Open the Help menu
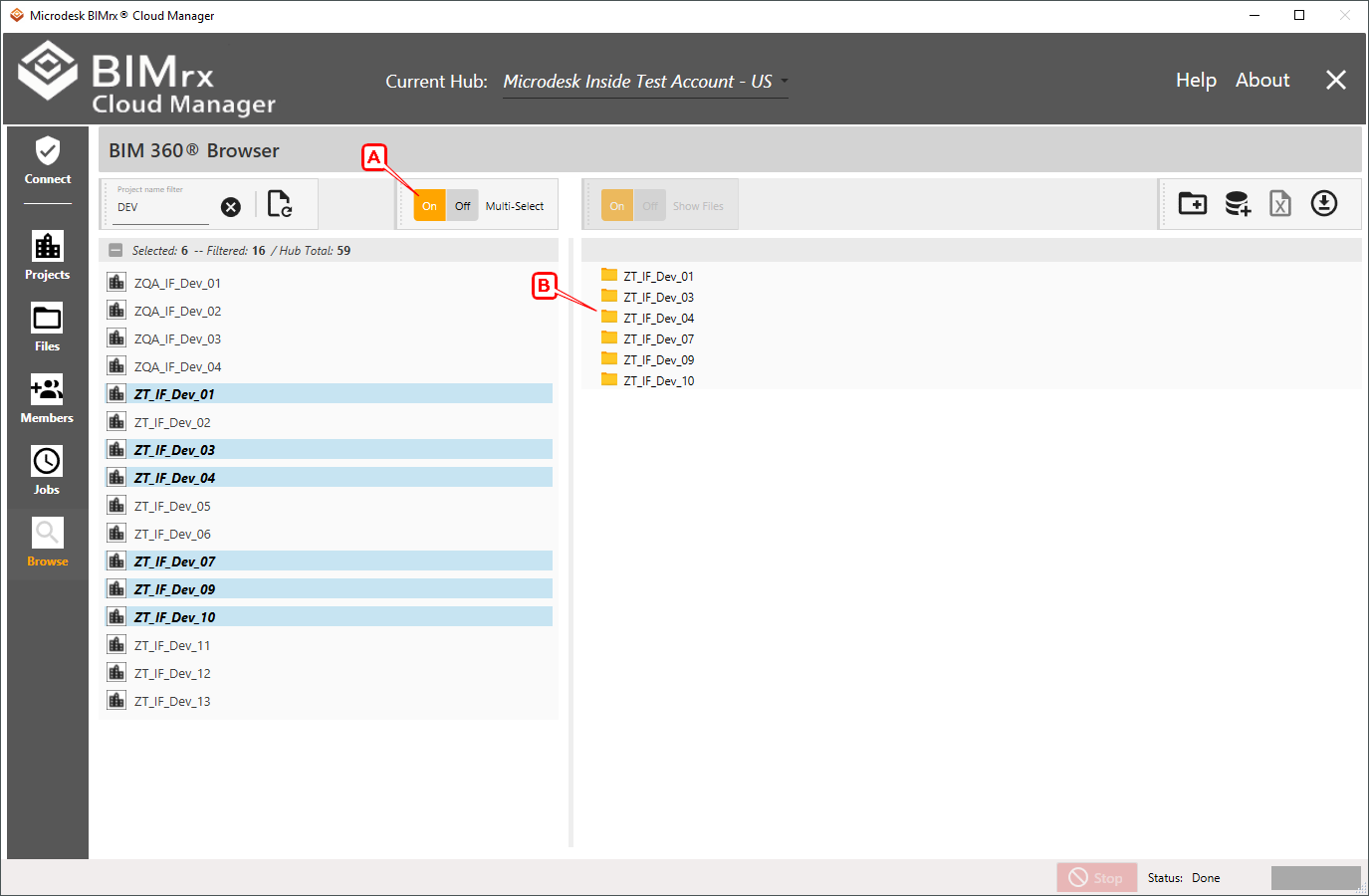 pyautogui.click(x=1196, y=80)
